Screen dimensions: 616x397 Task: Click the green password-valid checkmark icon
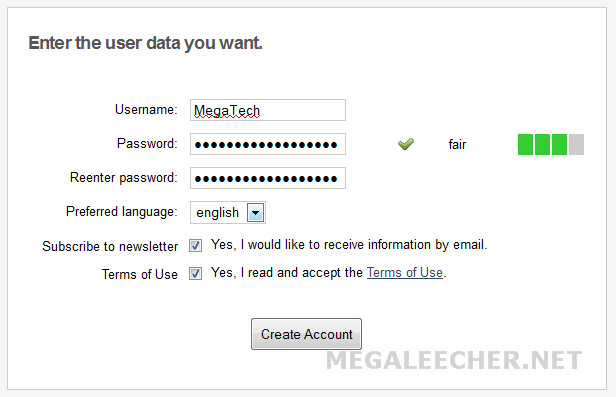[406, 144]
